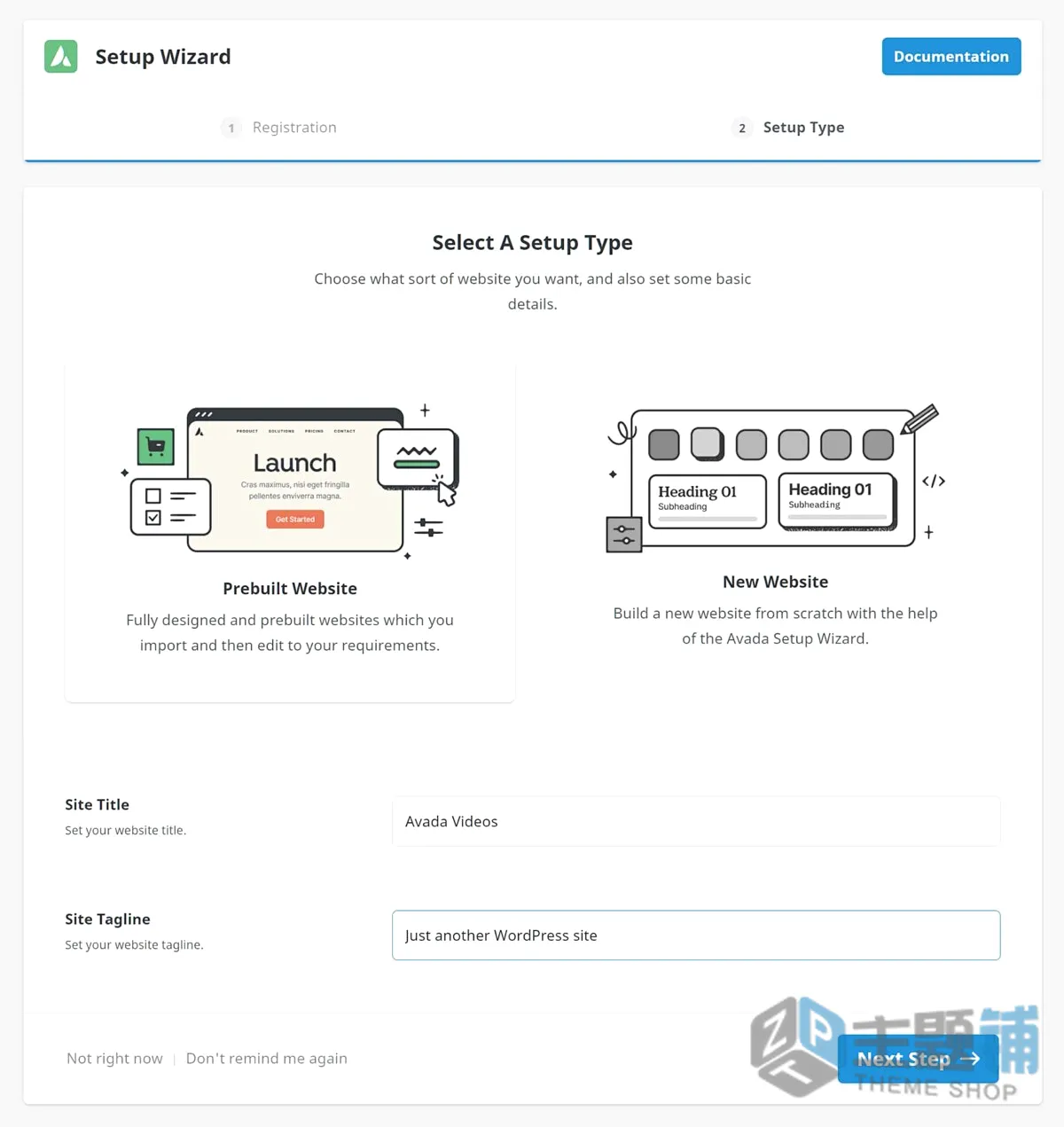Screen dimensions: 1064x1127
Task: Click the Setup Wizard title text
Action: [163, 57]
